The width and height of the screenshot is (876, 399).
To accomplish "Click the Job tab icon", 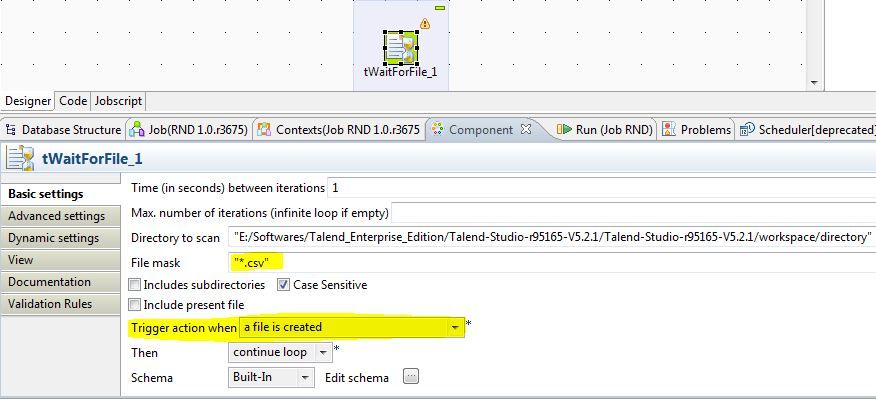I will click(137, 130).
